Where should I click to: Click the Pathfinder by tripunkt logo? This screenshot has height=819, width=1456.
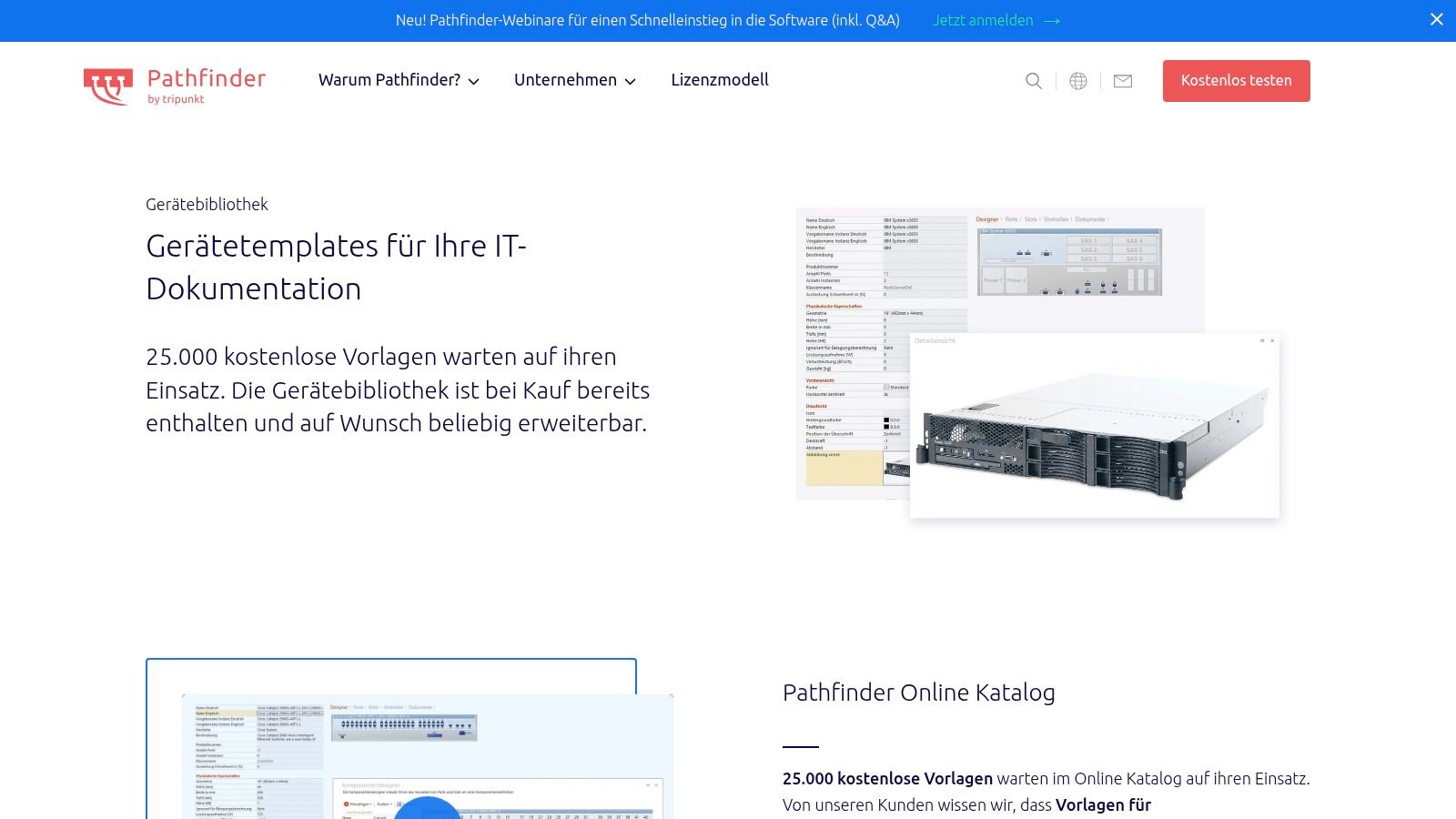coord(175,86)
